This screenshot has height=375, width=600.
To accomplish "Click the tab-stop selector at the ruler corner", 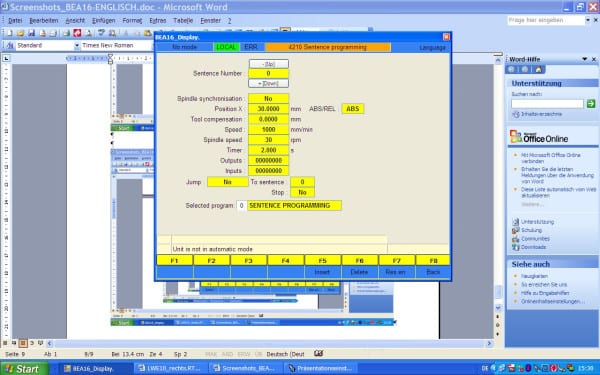I will [6, 59].
